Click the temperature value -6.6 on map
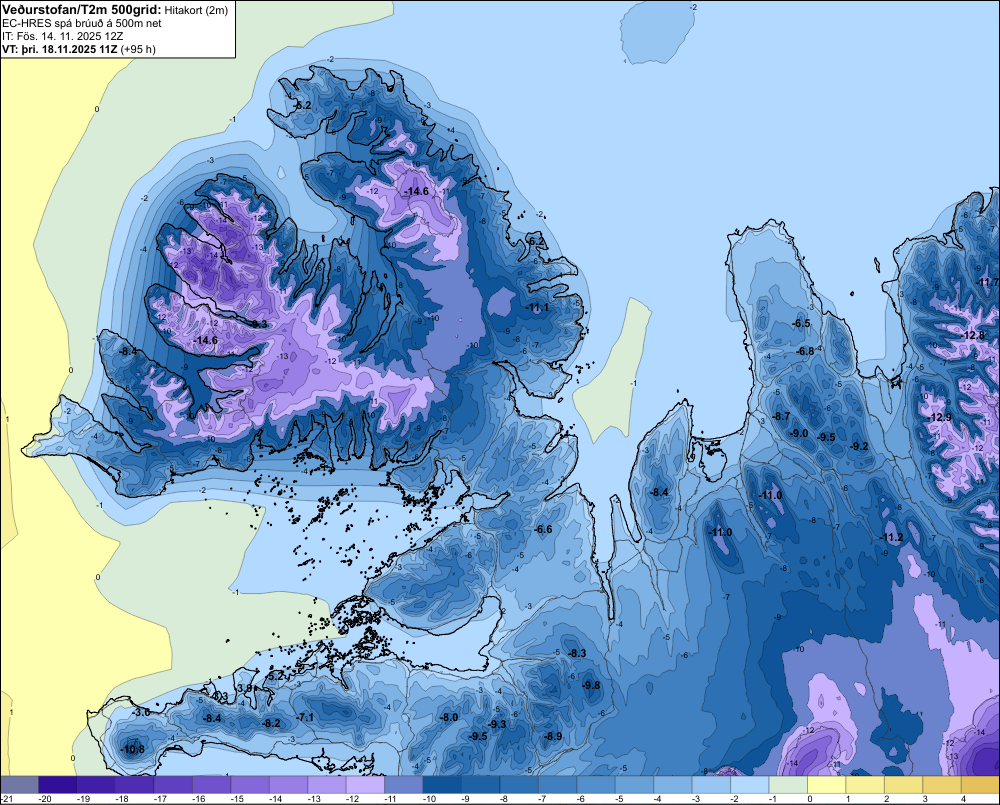This screenshot has height=805, width=1000. pos(543,529)
